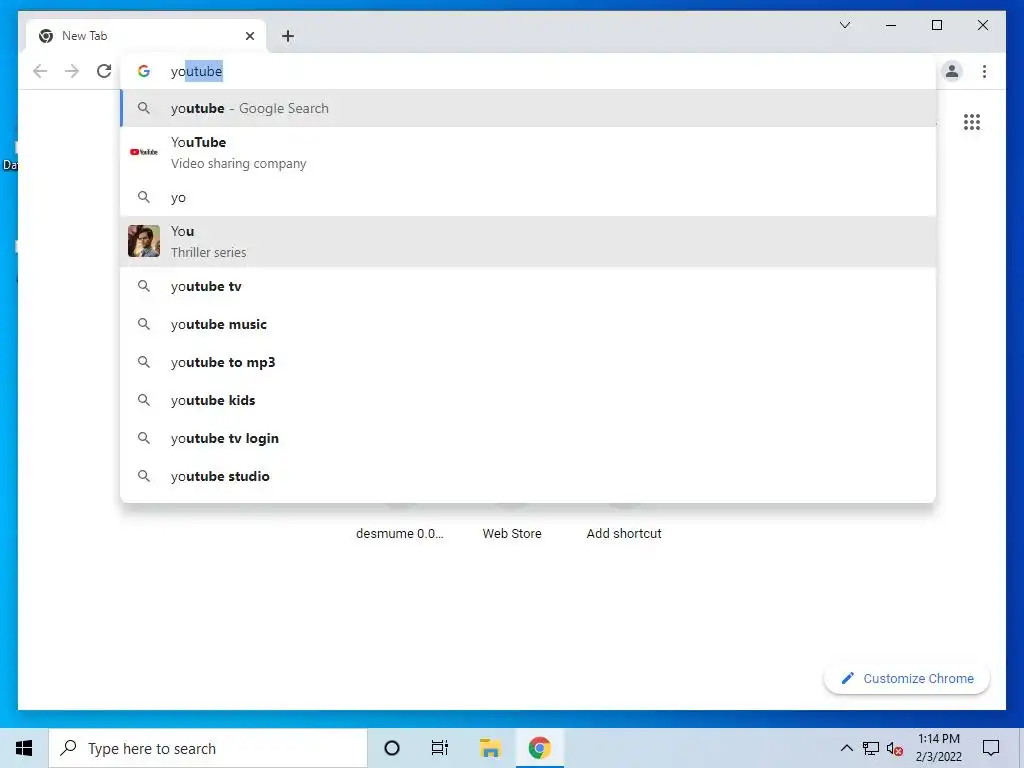This screenshot has height=768, width=1024.
Task: Open Chrome's three-dot menu
Action: (984, 71)
